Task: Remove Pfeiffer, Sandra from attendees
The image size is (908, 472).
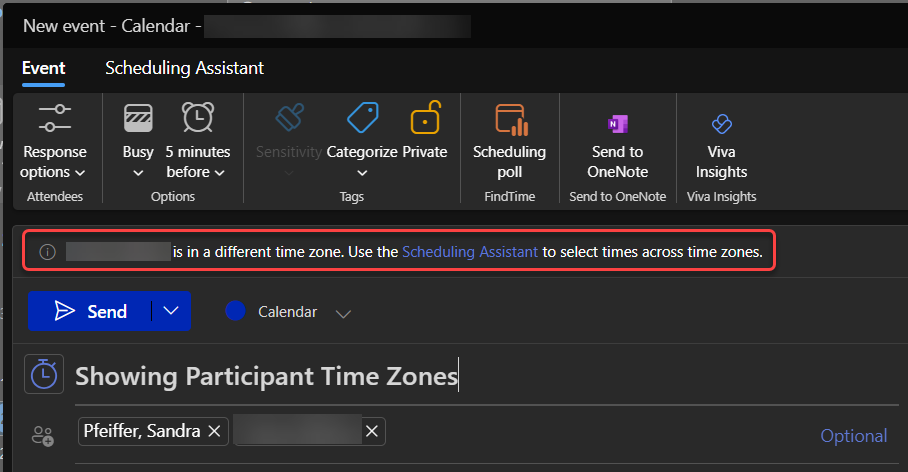Action: click(213, 432)
